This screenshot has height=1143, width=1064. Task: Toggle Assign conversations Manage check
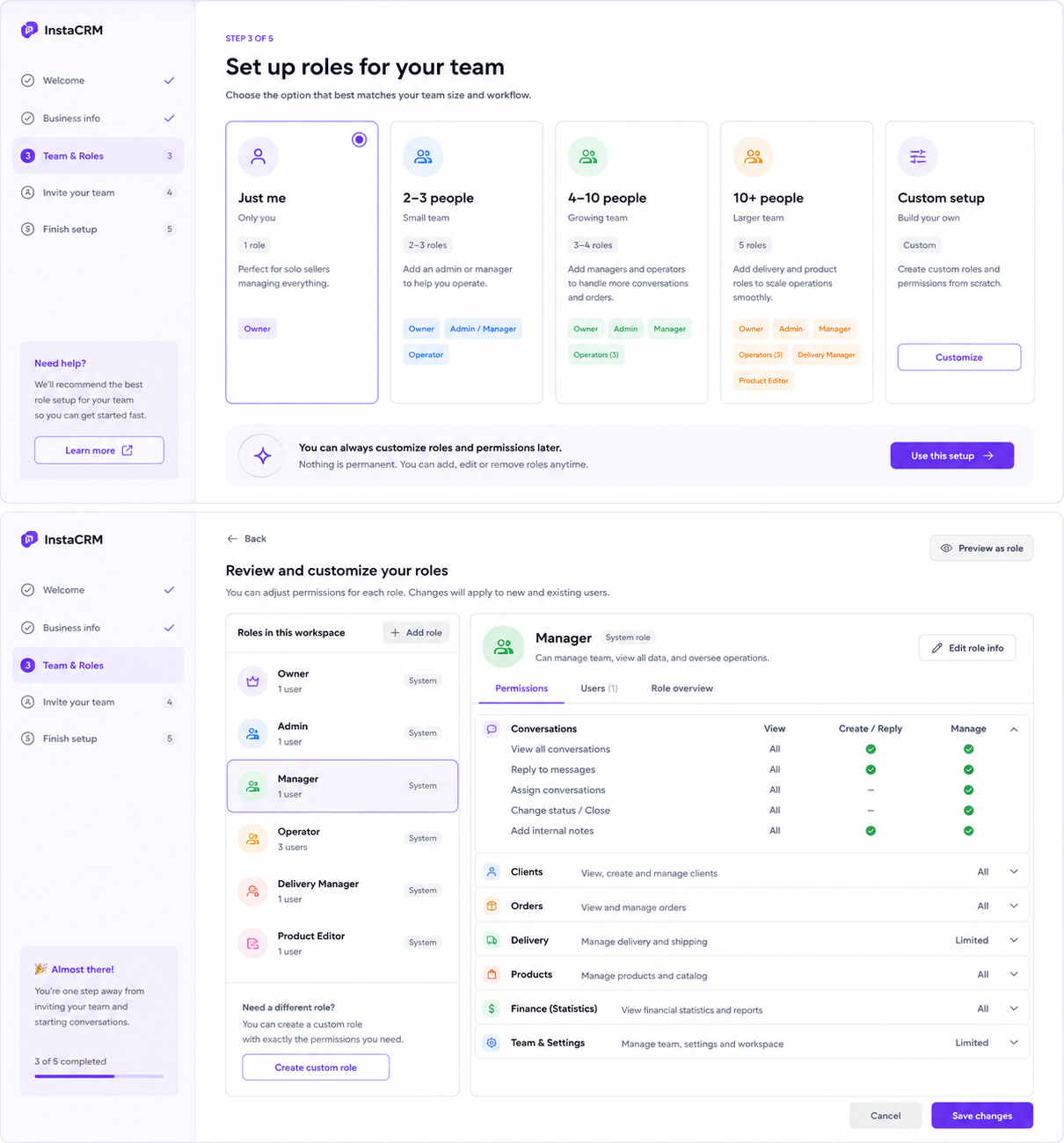pos(968,790)
